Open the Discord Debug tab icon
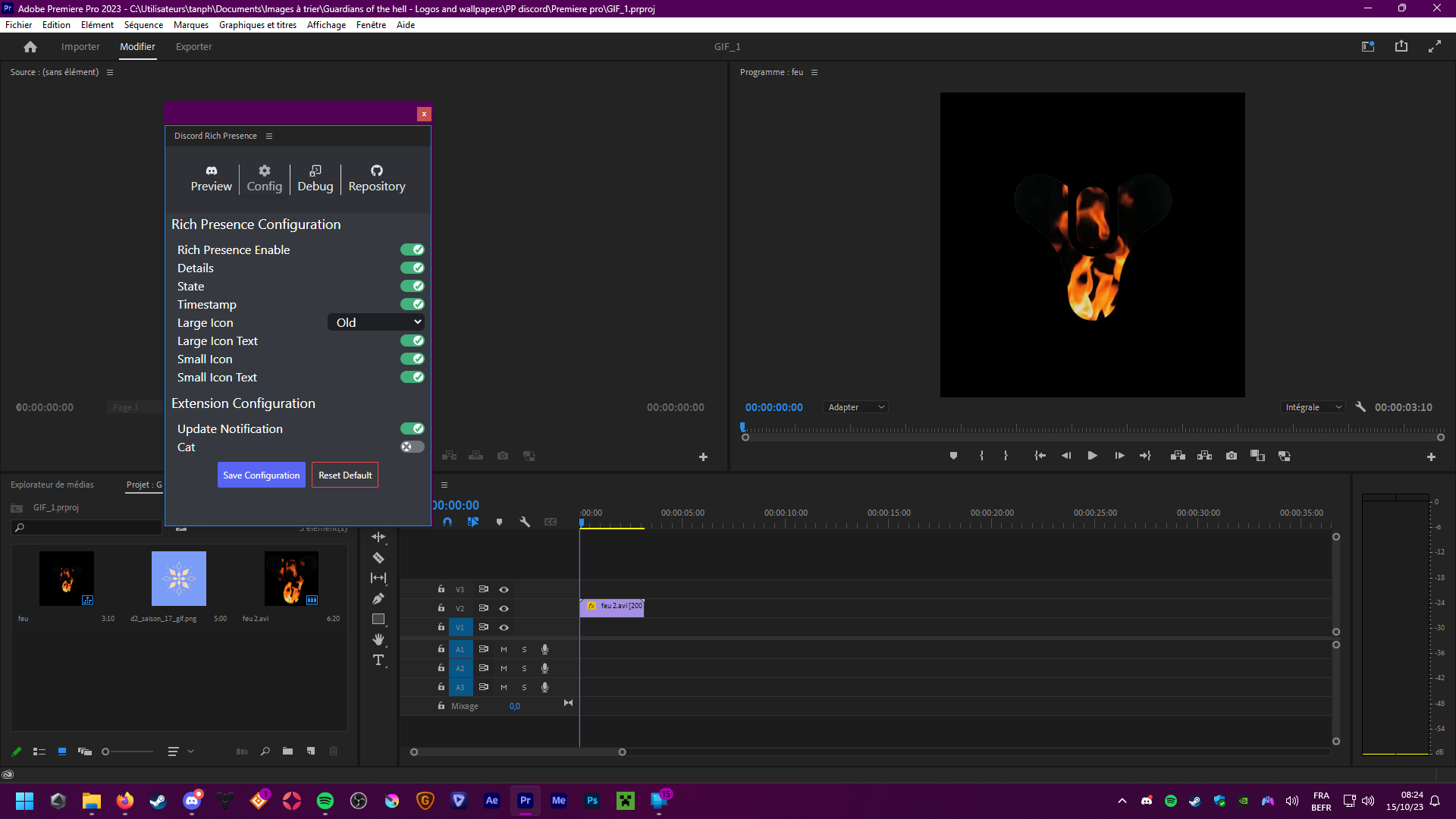The image size is (1456, 819). pyautogui.click(x=315, y=178)
